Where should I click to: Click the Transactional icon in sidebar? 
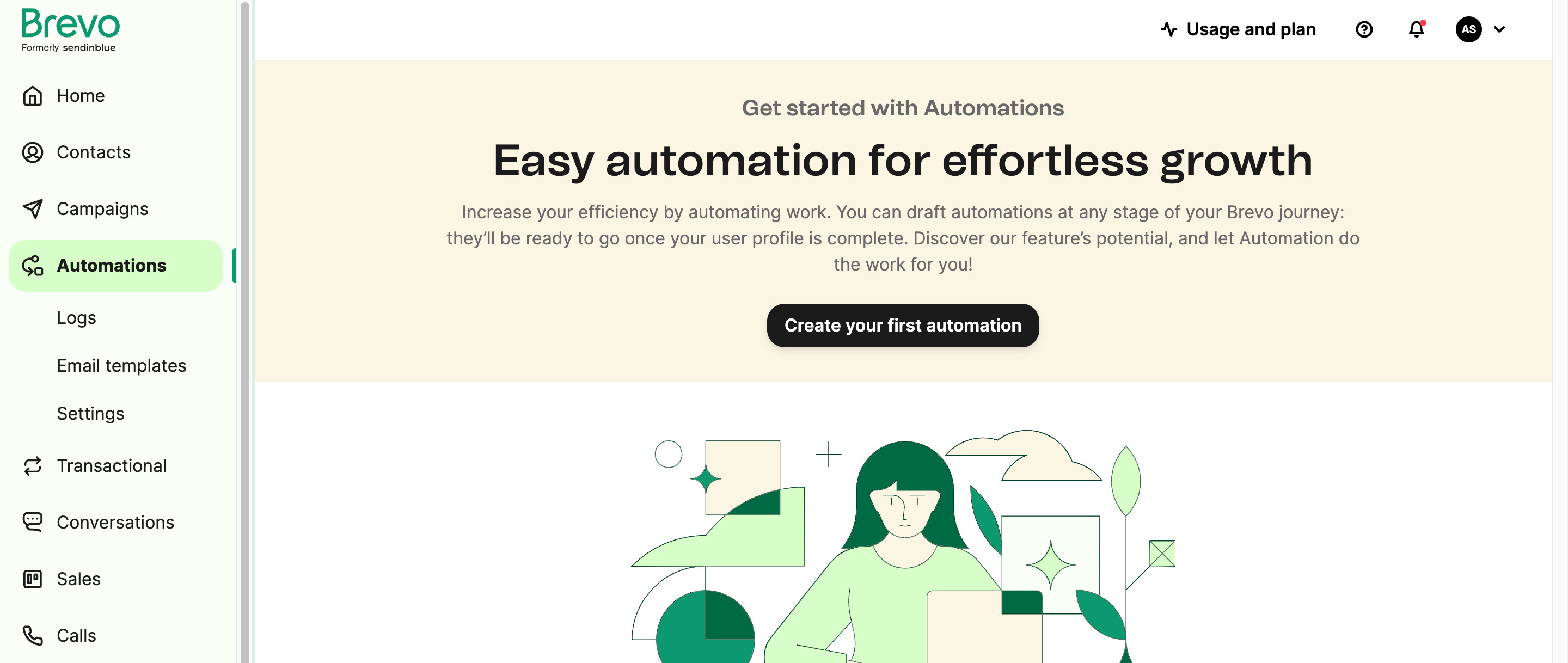coord(32,465)
